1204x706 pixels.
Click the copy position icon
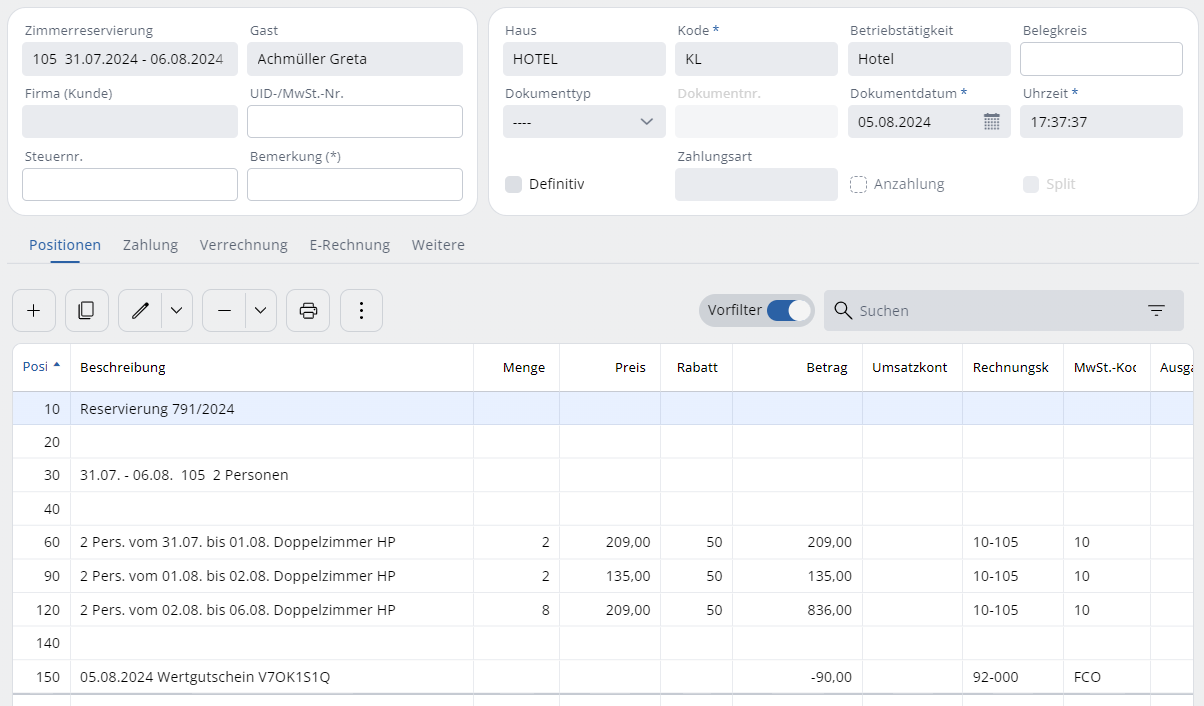[x=87, y=311]
